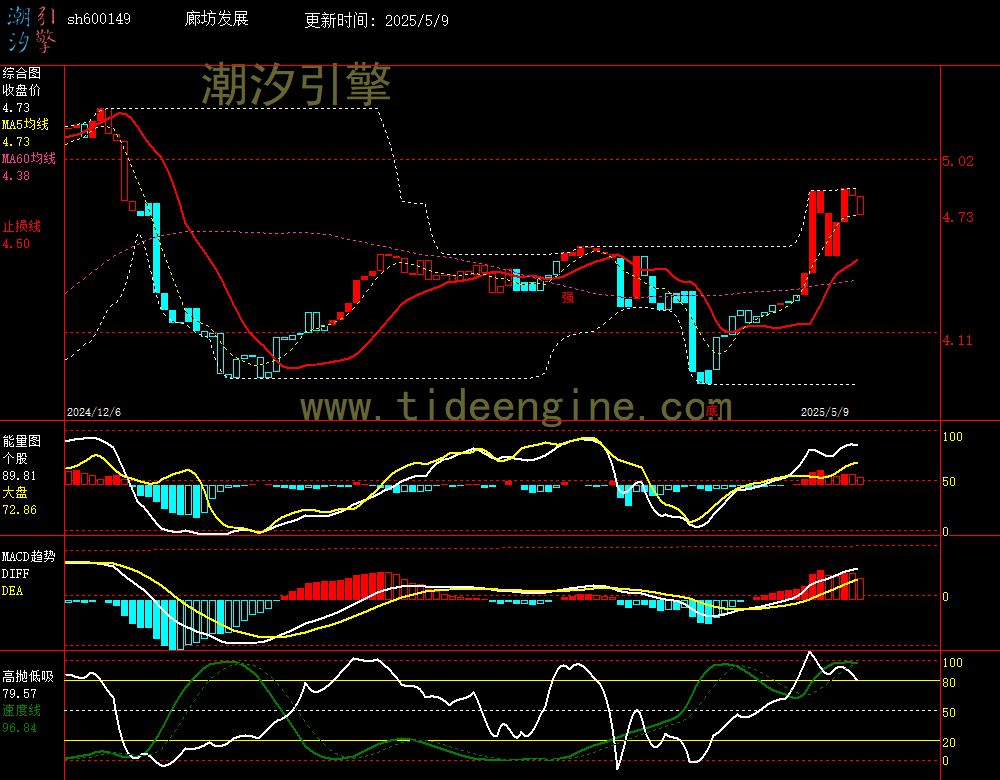Click the 80 level axis label

pyautogui.click(x=949, y=683)
